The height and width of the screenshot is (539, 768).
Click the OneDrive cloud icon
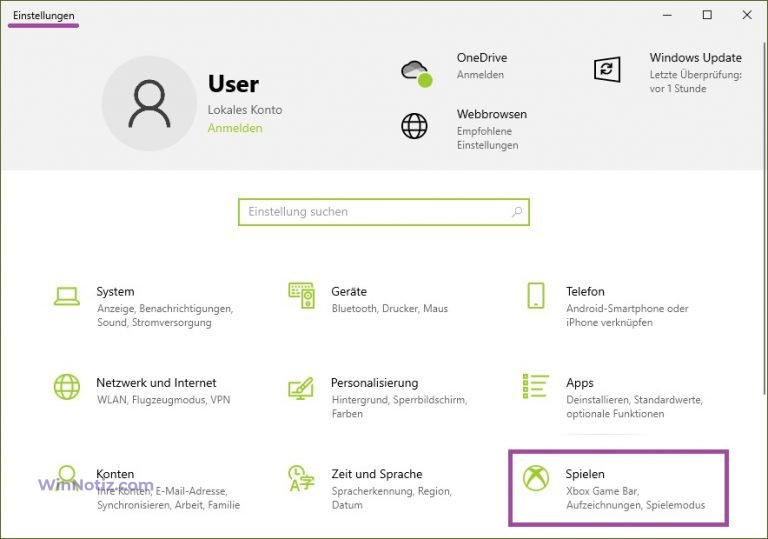415,73
